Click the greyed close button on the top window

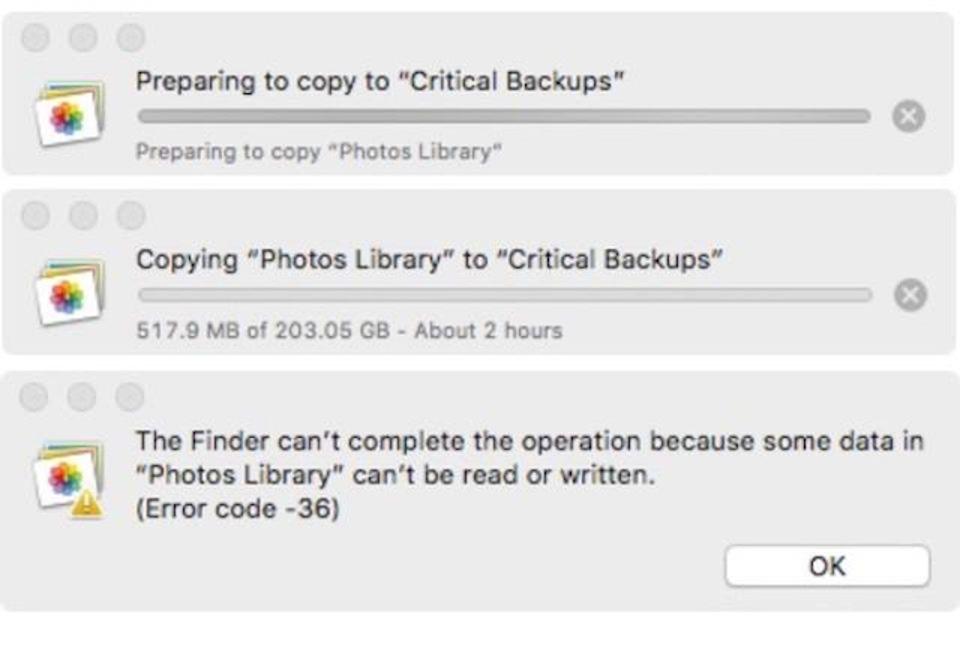click(34, 38)
